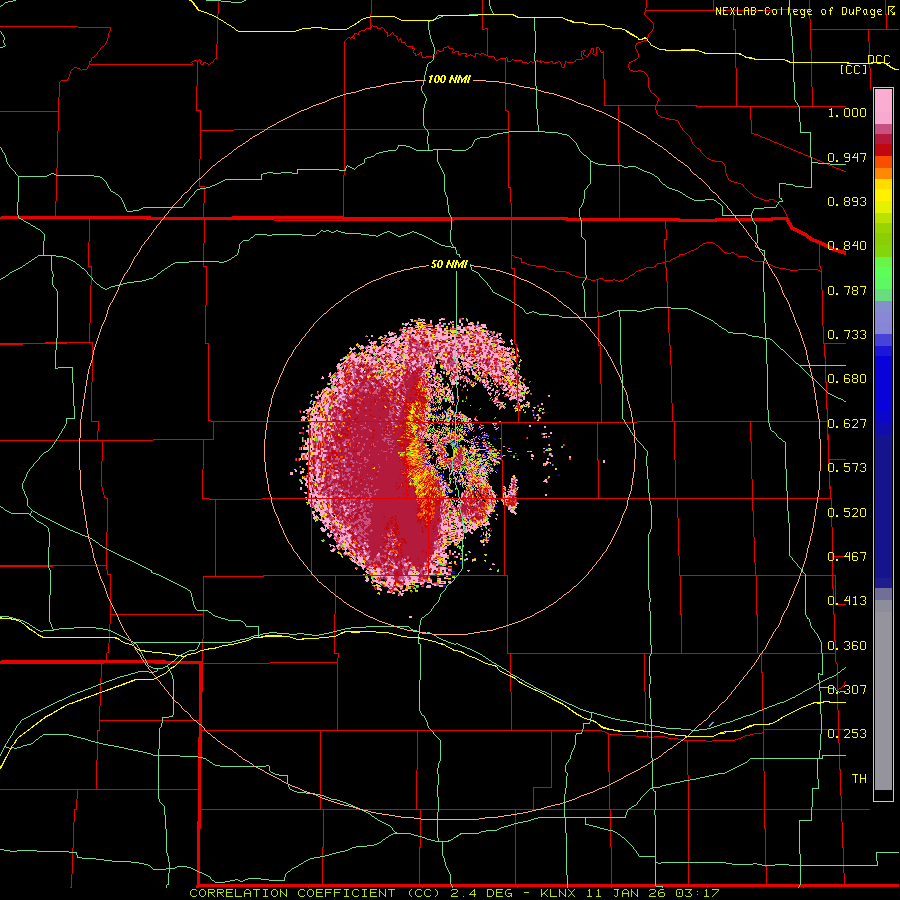Click the 0.467 color scale value
The height and width of the screenshot is (900, 900).
point(847,557)
